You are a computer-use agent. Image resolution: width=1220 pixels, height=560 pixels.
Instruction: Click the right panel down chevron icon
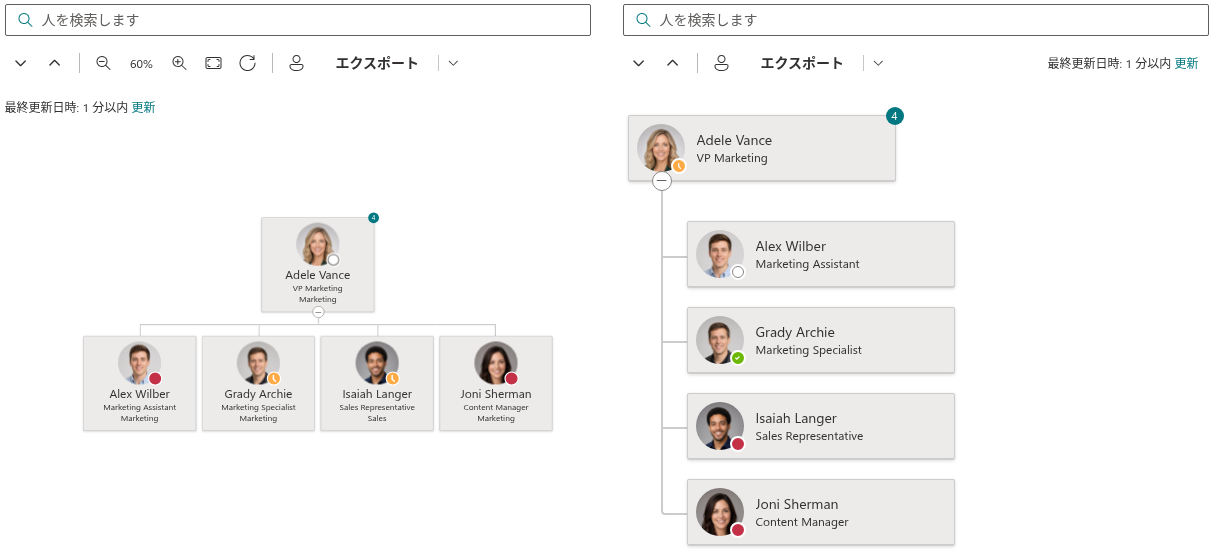(639, 63)
